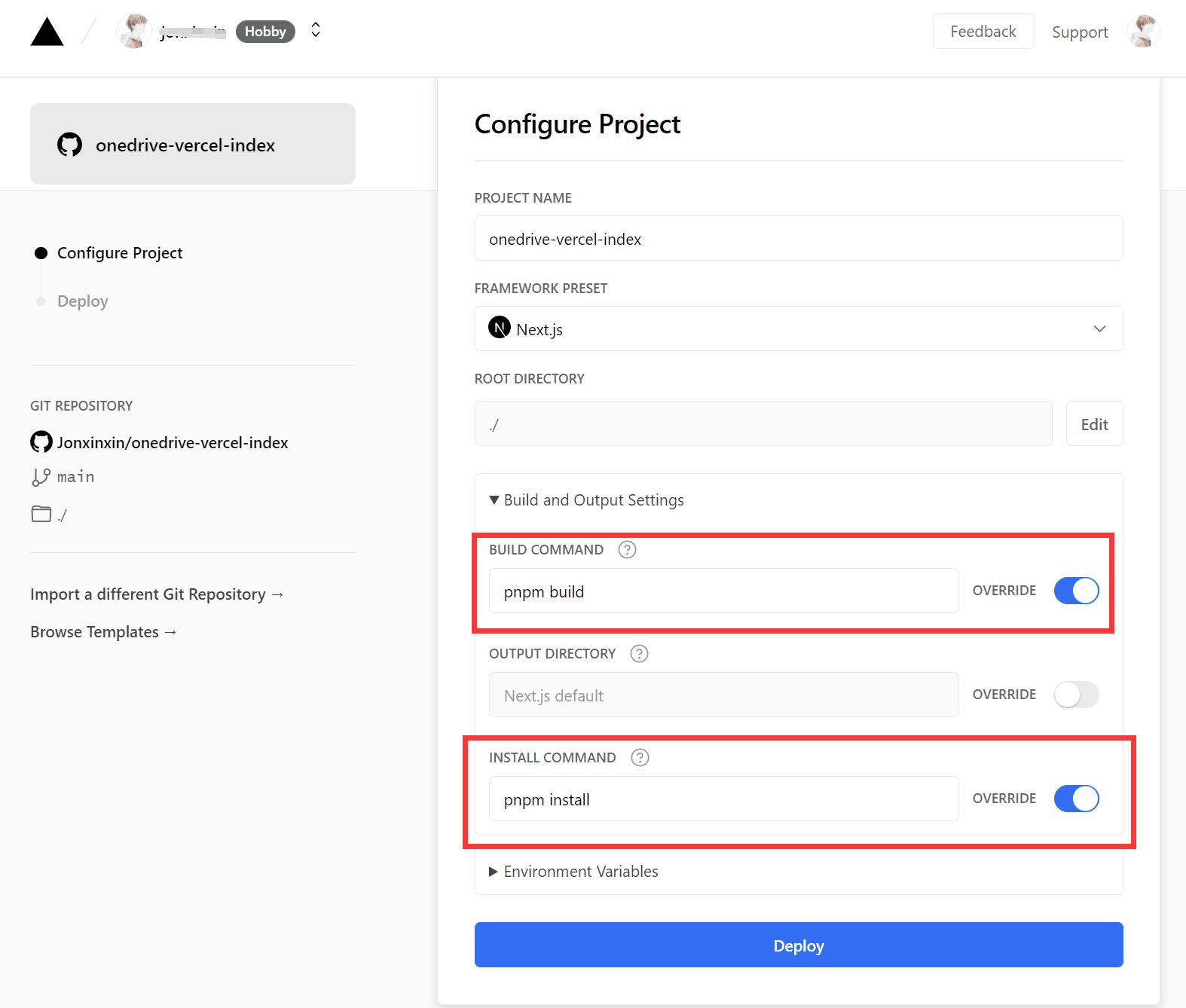Open the team switcher chevron icon
This screenshot has height=1008, width=1186.
(x=316, y=30)
